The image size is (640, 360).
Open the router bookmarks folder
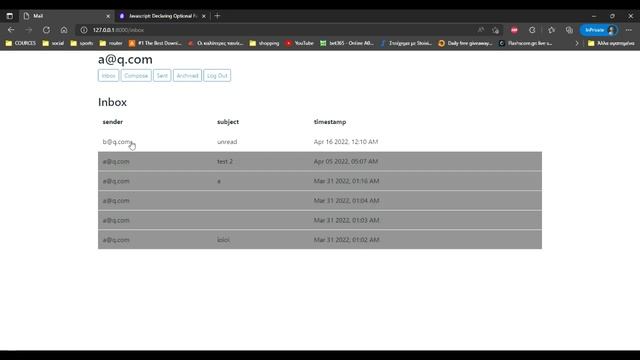(x=111, y=43)
